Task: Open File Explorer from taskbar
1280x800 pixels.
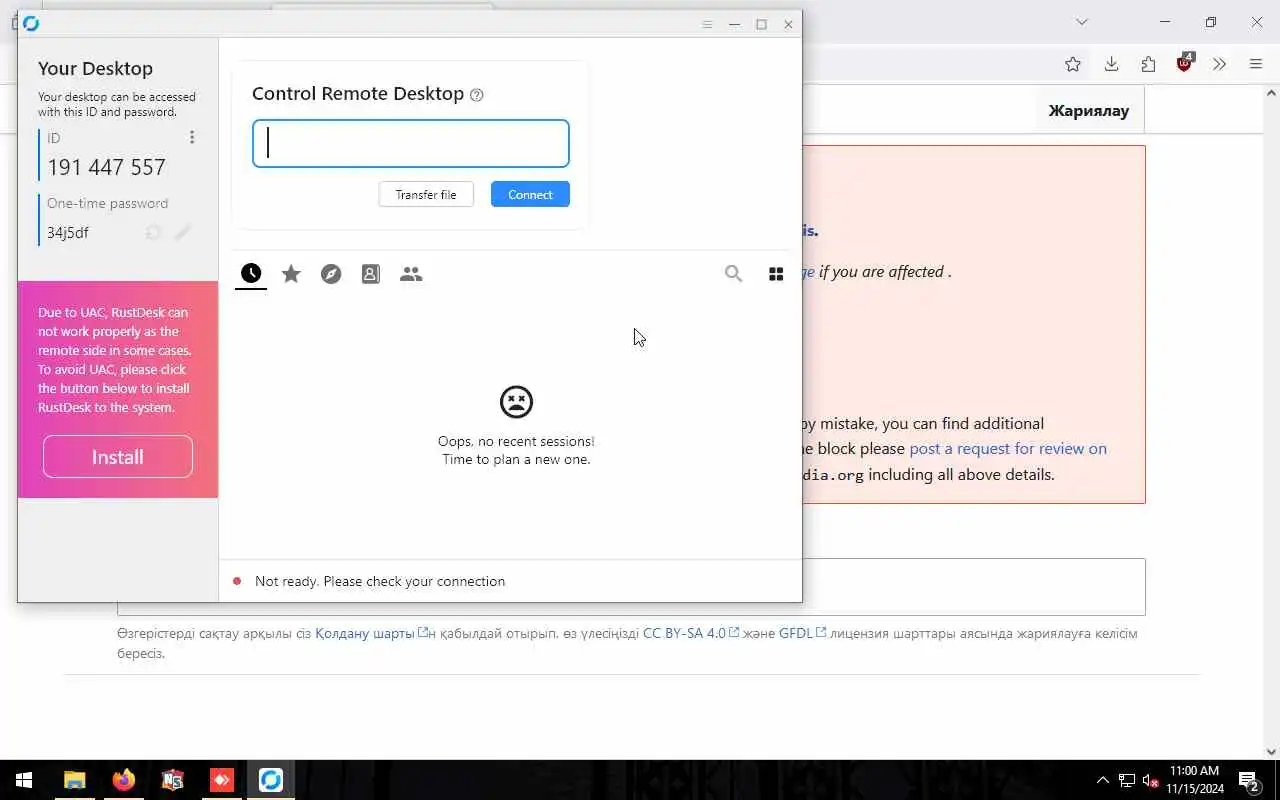Action: [75, 780]
